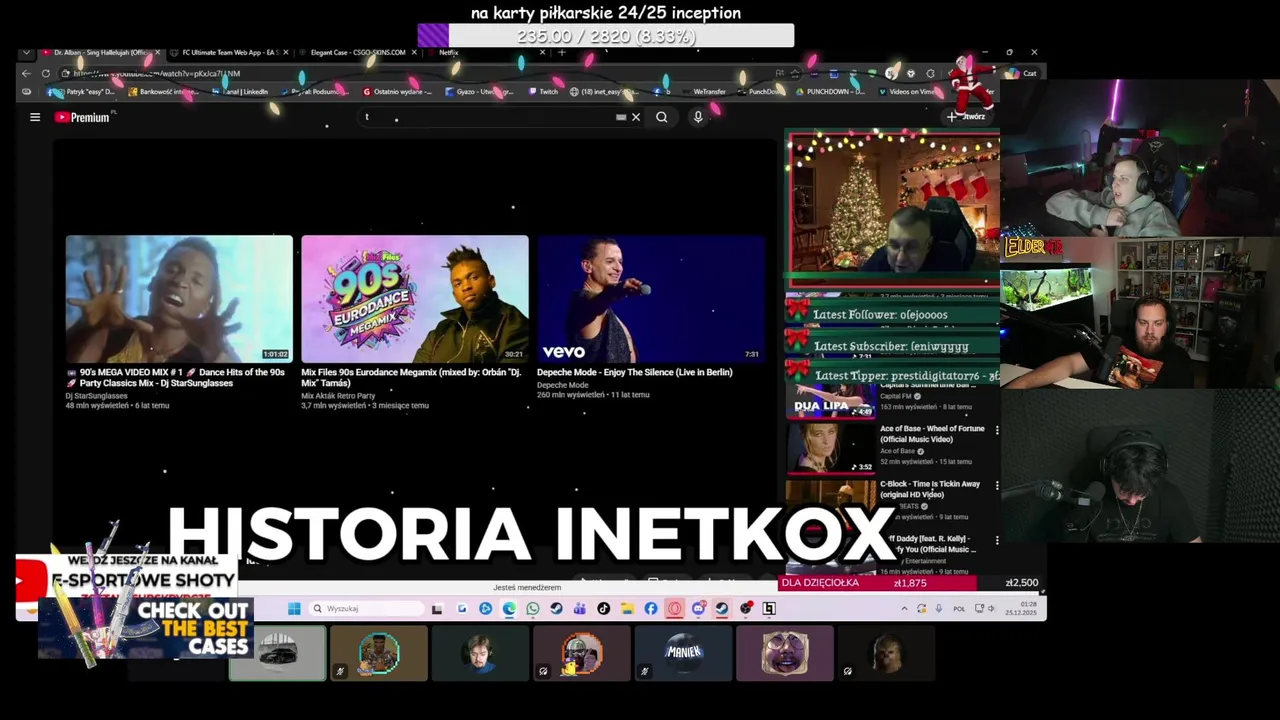The height and width of the screenshot is (720, 1280).
Task: Open options menu for Ace of Base video
Action: (x=996, y=430)
